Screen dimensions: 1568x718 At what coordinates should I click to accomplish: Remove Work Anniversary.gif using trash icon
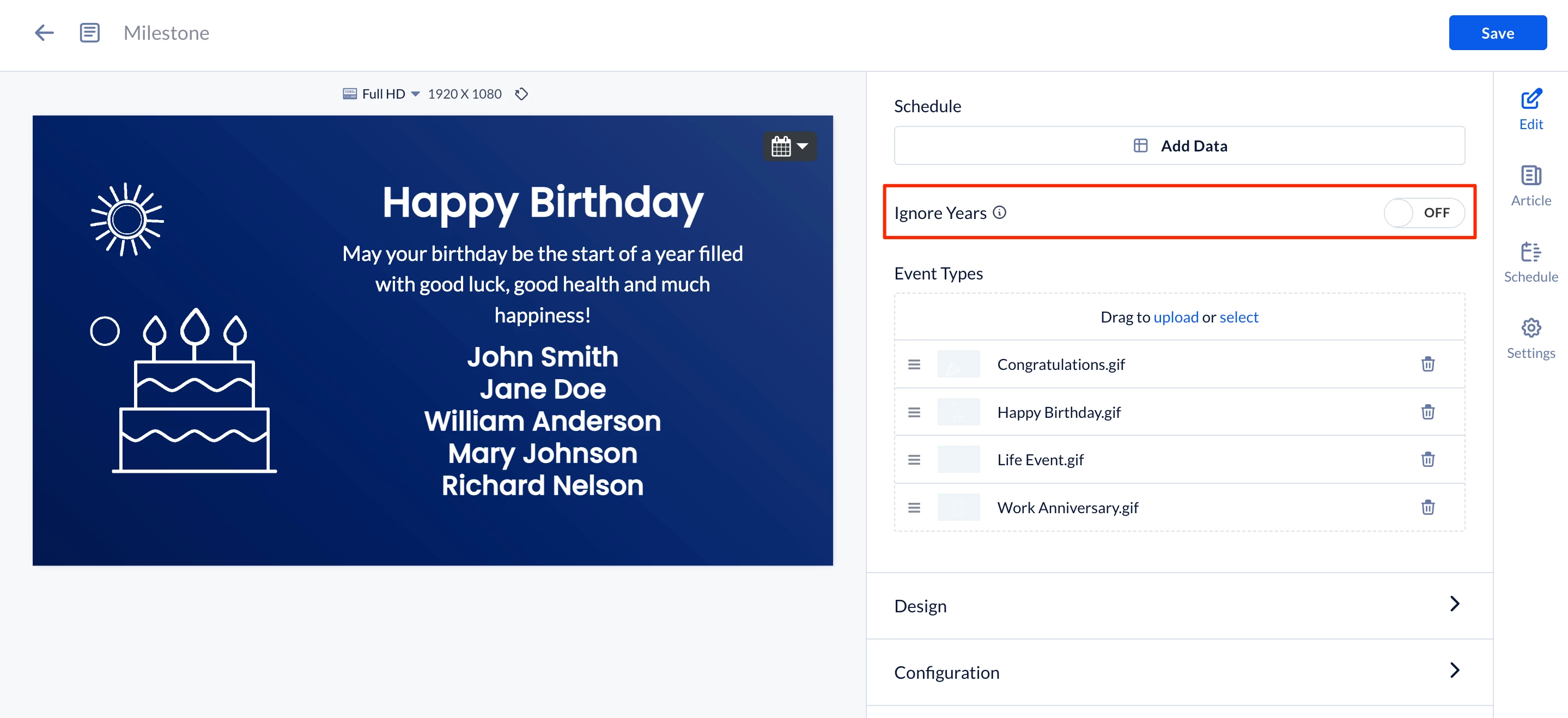[1427, 508]
